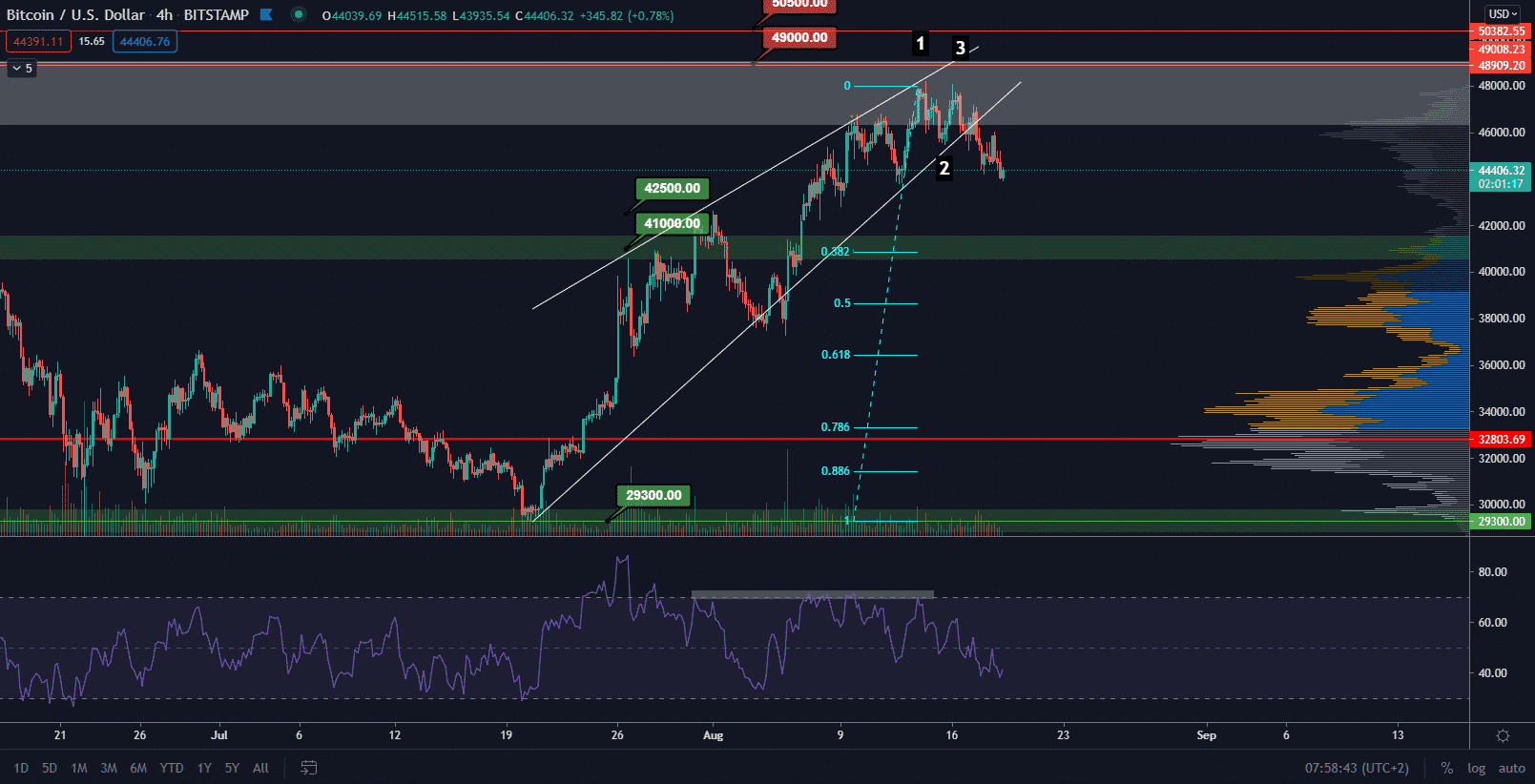Screen dimensions: 1535x784
Task: Open chart settings gear icon
Action: click(1503, 735)
